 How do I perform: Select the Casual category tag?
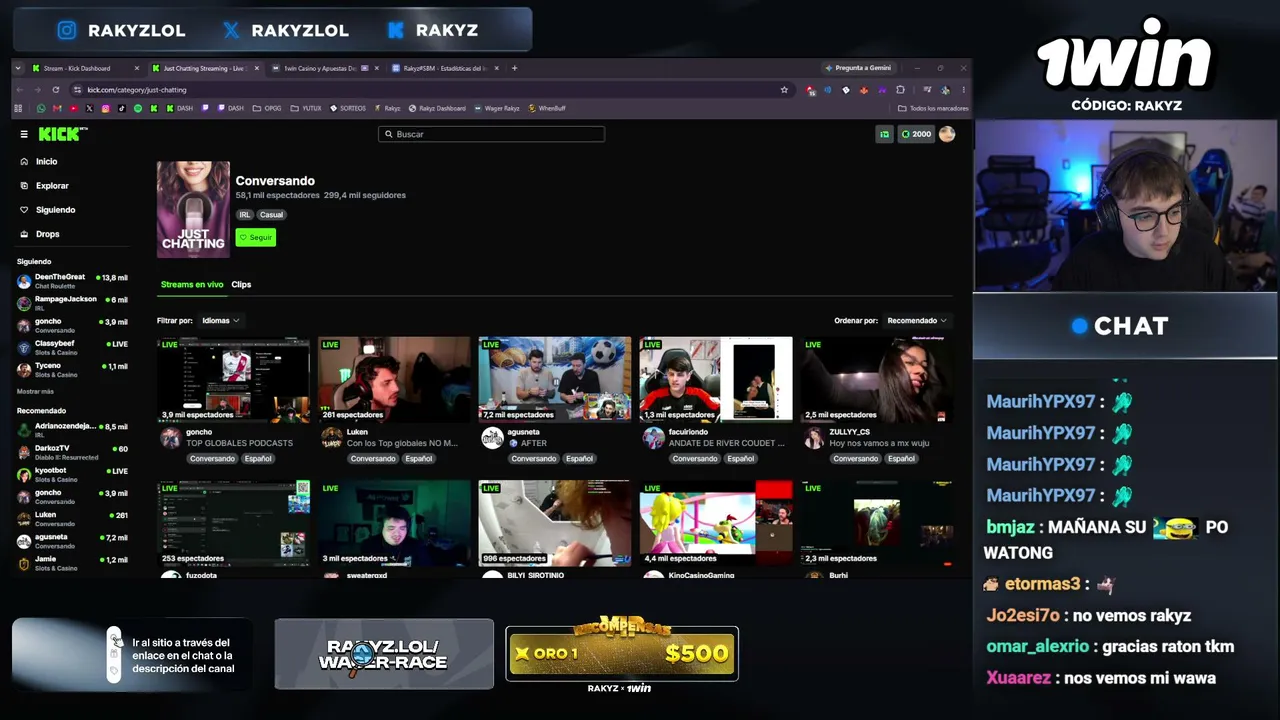click(x=272, y=215)
